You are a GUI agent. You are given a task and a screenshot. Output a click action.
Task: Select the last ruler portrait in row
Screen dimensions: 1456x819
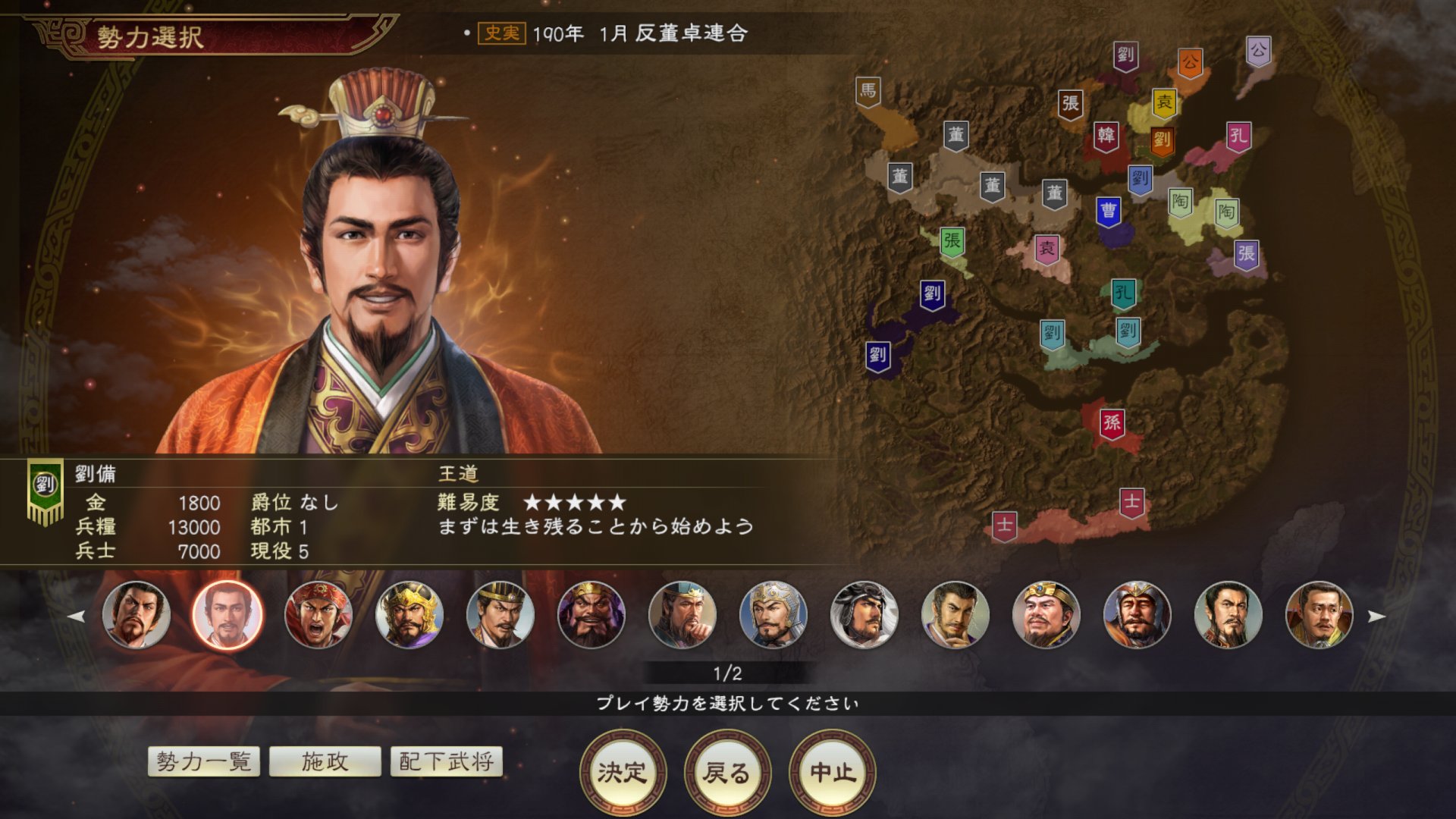click(x=1319, y=615)
